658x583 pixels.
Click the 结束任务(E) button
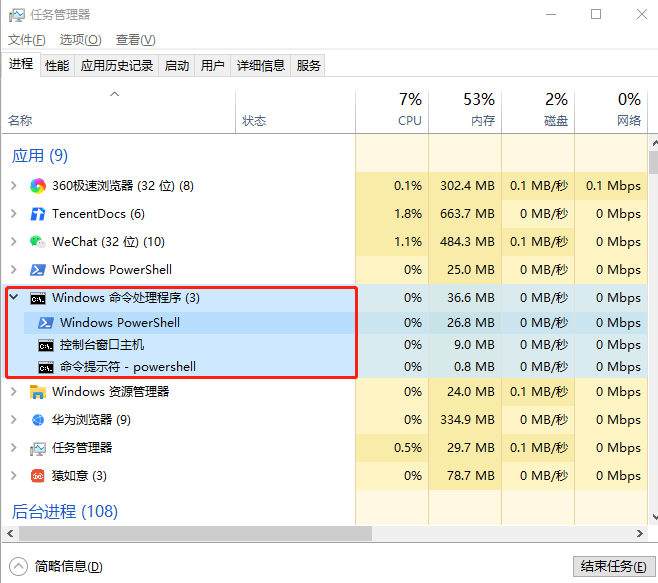(614, 567)
